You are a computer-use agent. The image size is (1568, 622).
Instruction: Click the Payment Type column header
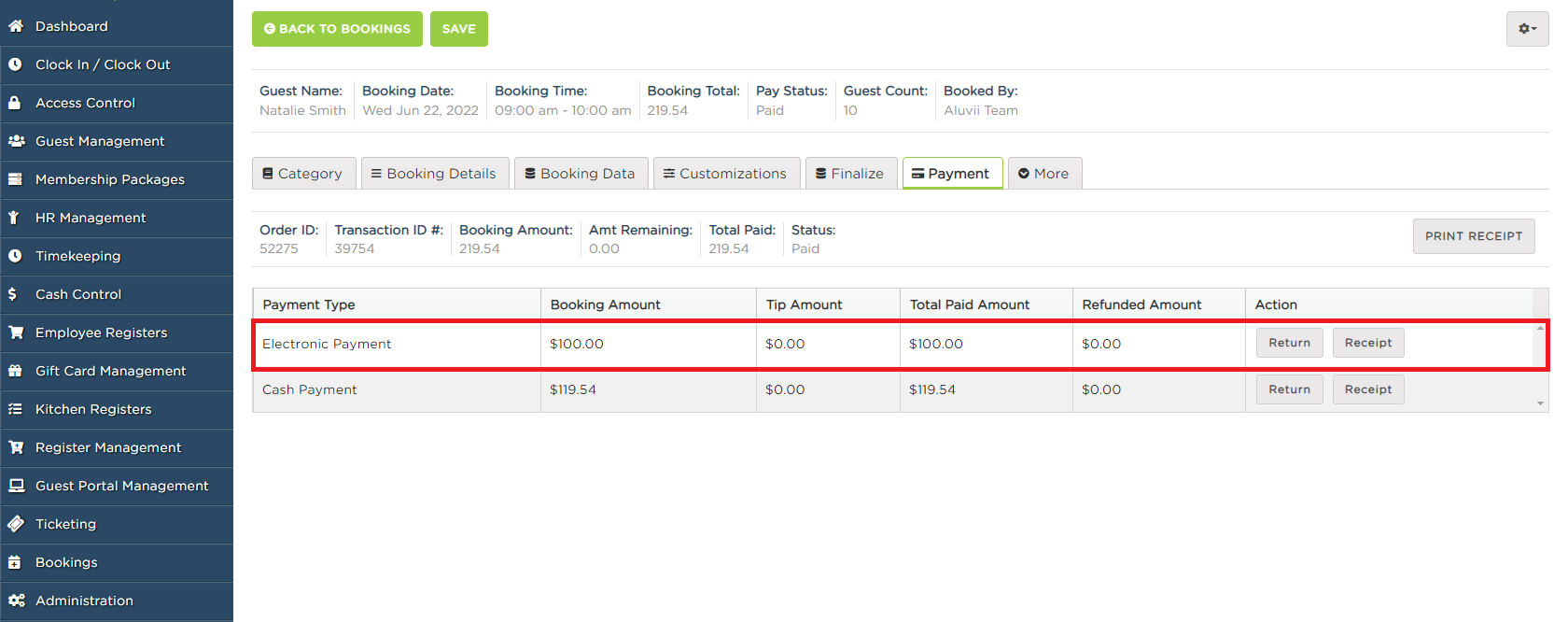(x=397, y=304)
